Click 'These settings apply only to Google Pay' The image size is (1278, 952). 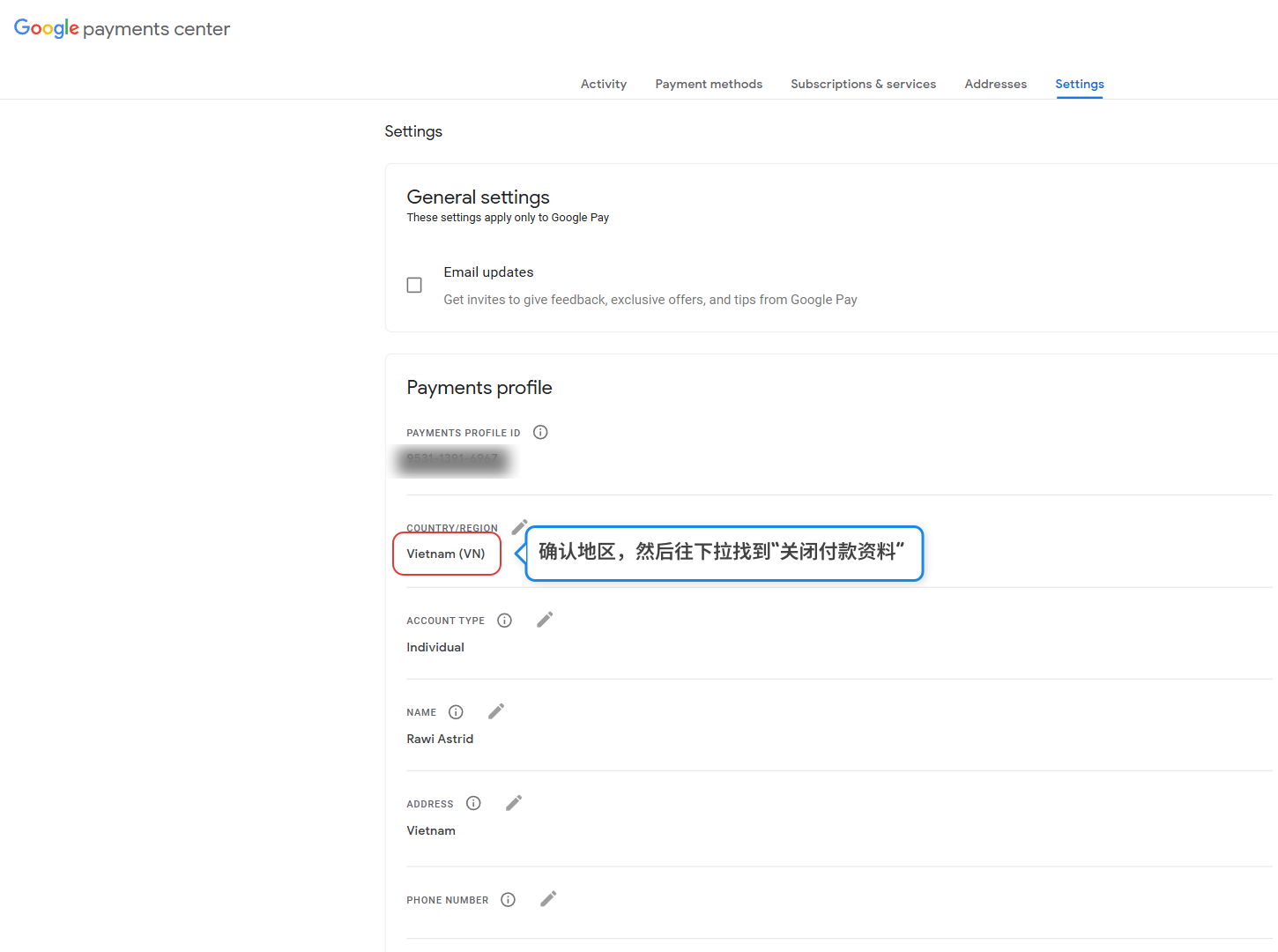(x=508, y=218)
